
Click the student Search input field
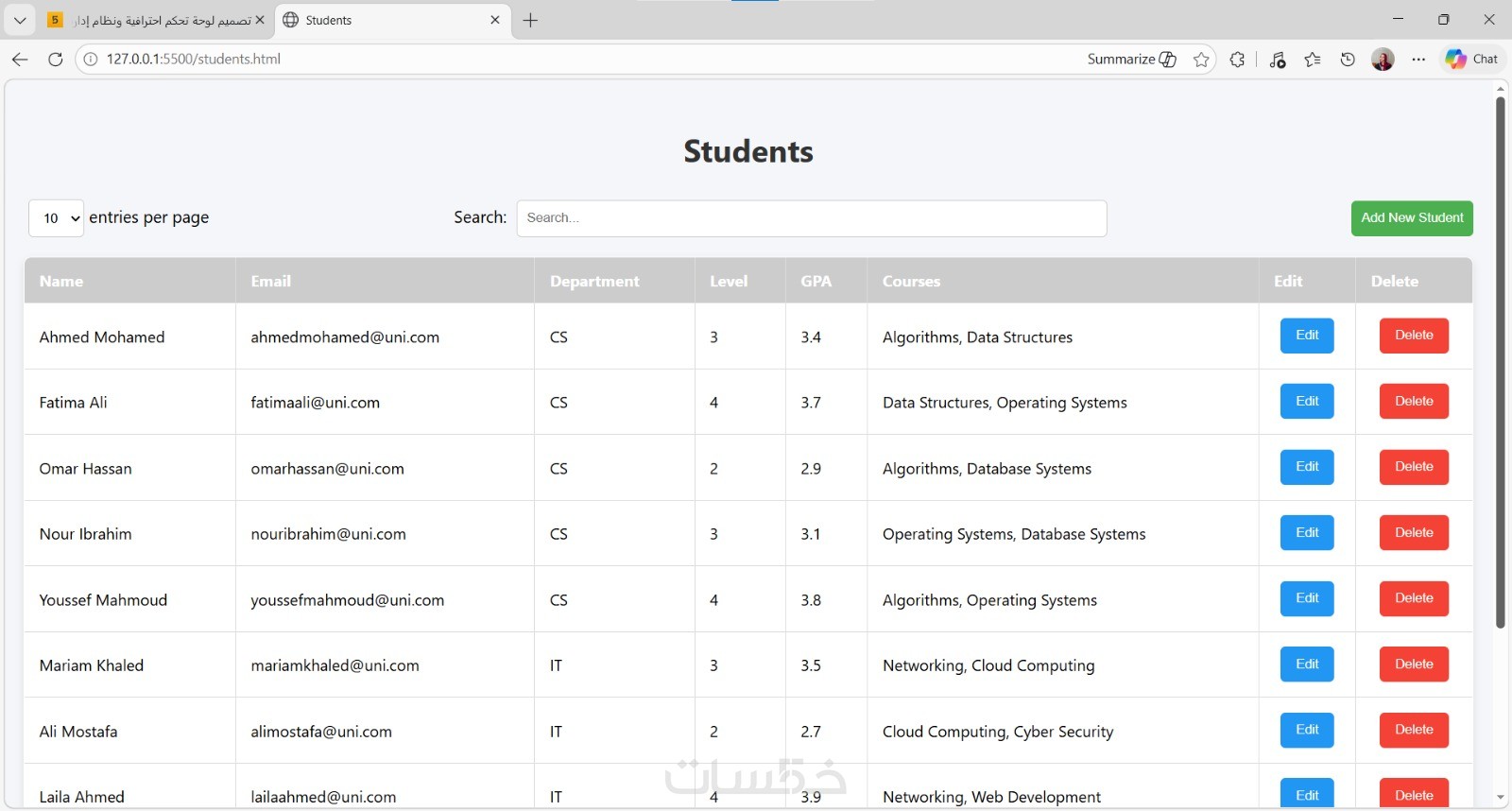pyautogui.click(x=811, y=218)
